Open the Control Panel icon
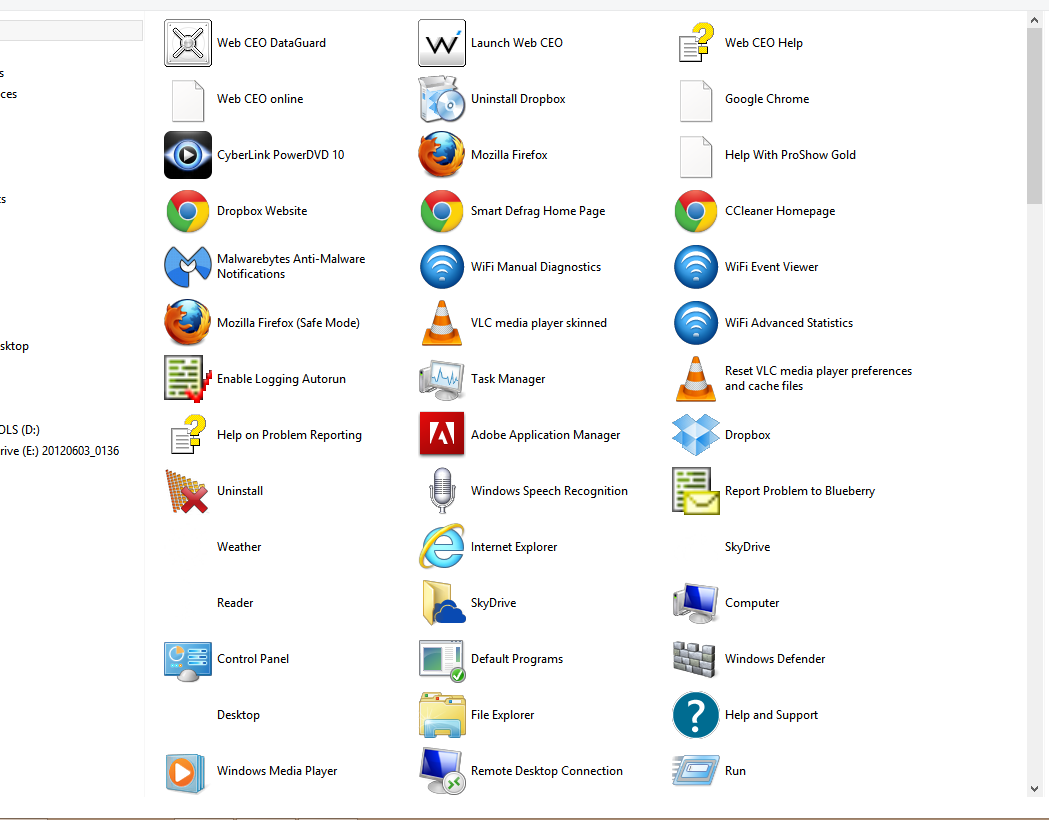This screenshot has height=820, width=1049. click(188, 661)
